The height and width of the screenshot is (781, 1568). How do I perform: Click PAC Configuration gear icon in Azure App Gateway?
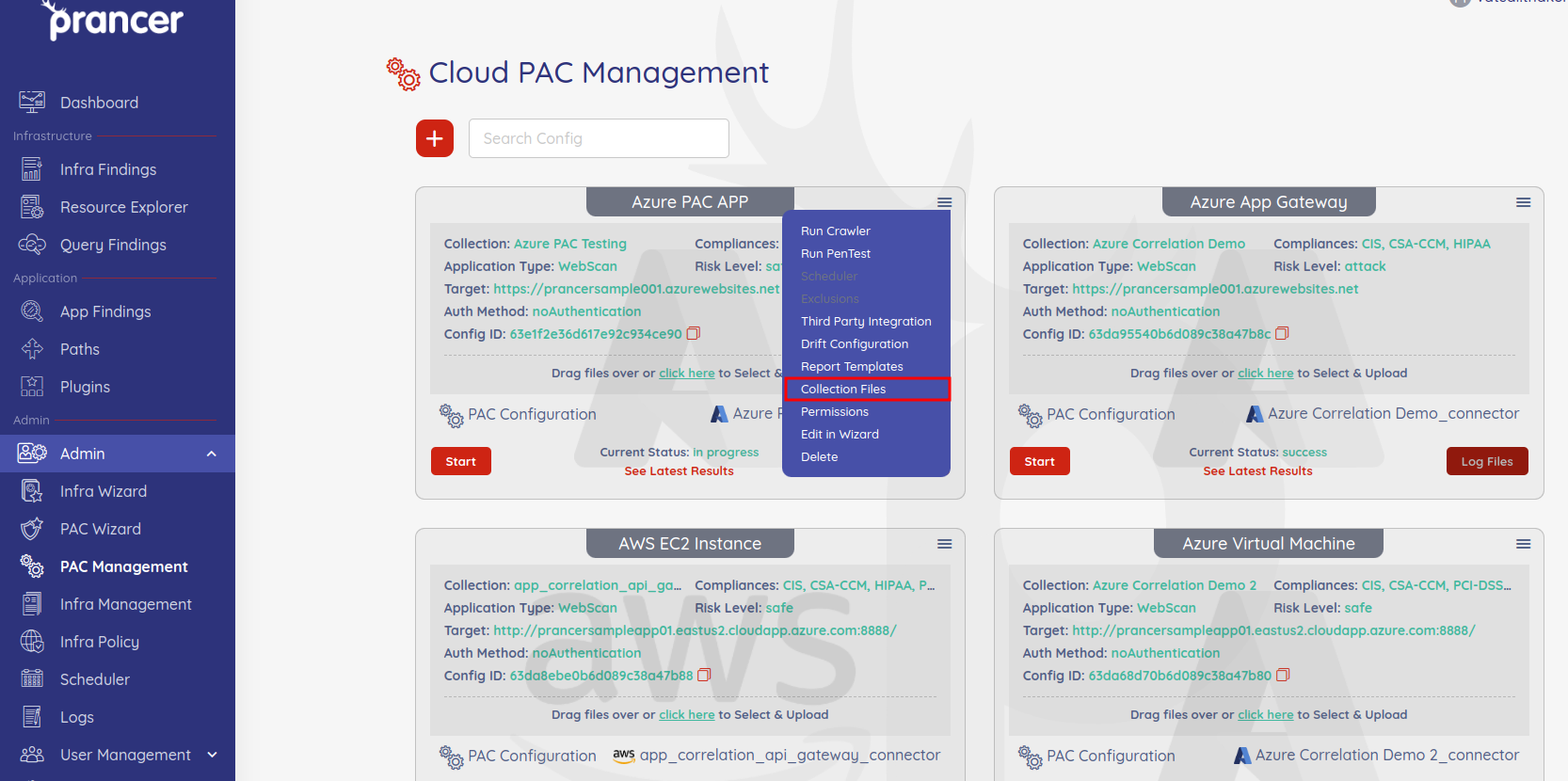coord(1031,415)
